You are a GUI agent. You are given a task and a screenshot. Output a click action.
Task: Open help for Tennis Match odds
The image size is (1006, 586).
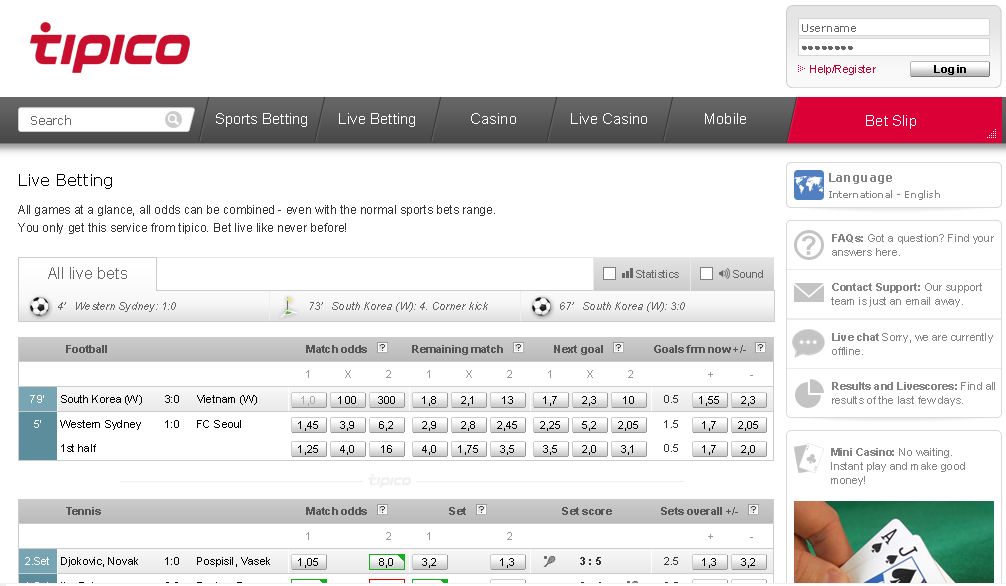click(382, 510)
